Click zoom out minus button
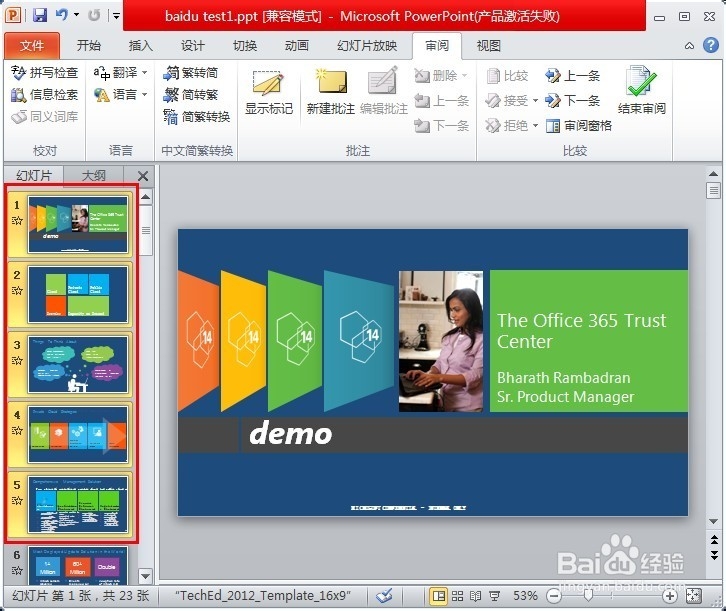 click(x=554, y=596)
